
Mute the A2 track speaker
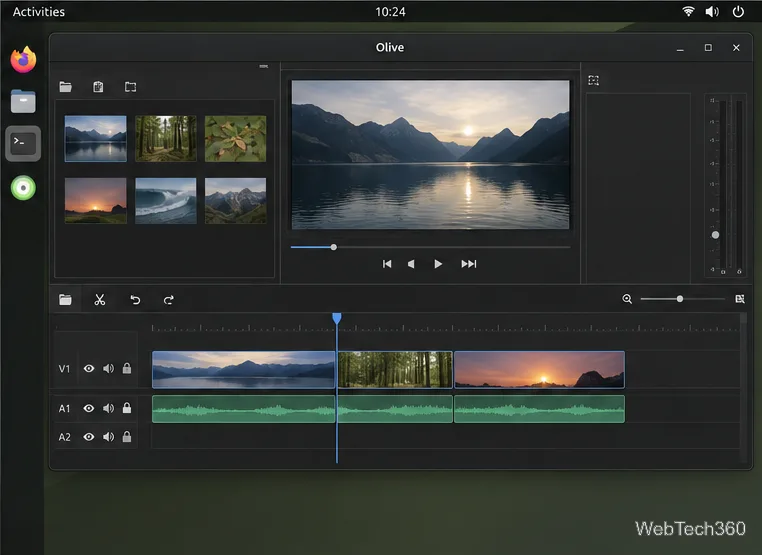point(108,437)
